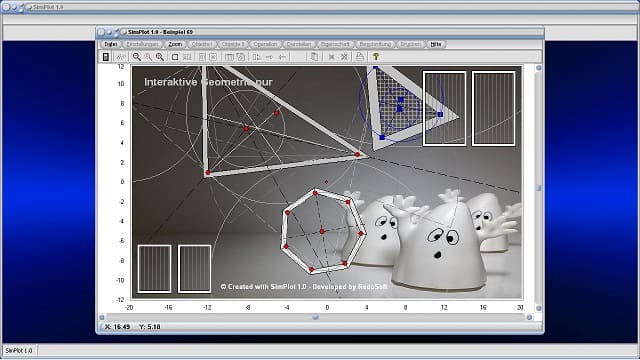640x360 pixels.
Task: Click the grid icon beside the square icon
Action: 187,57
